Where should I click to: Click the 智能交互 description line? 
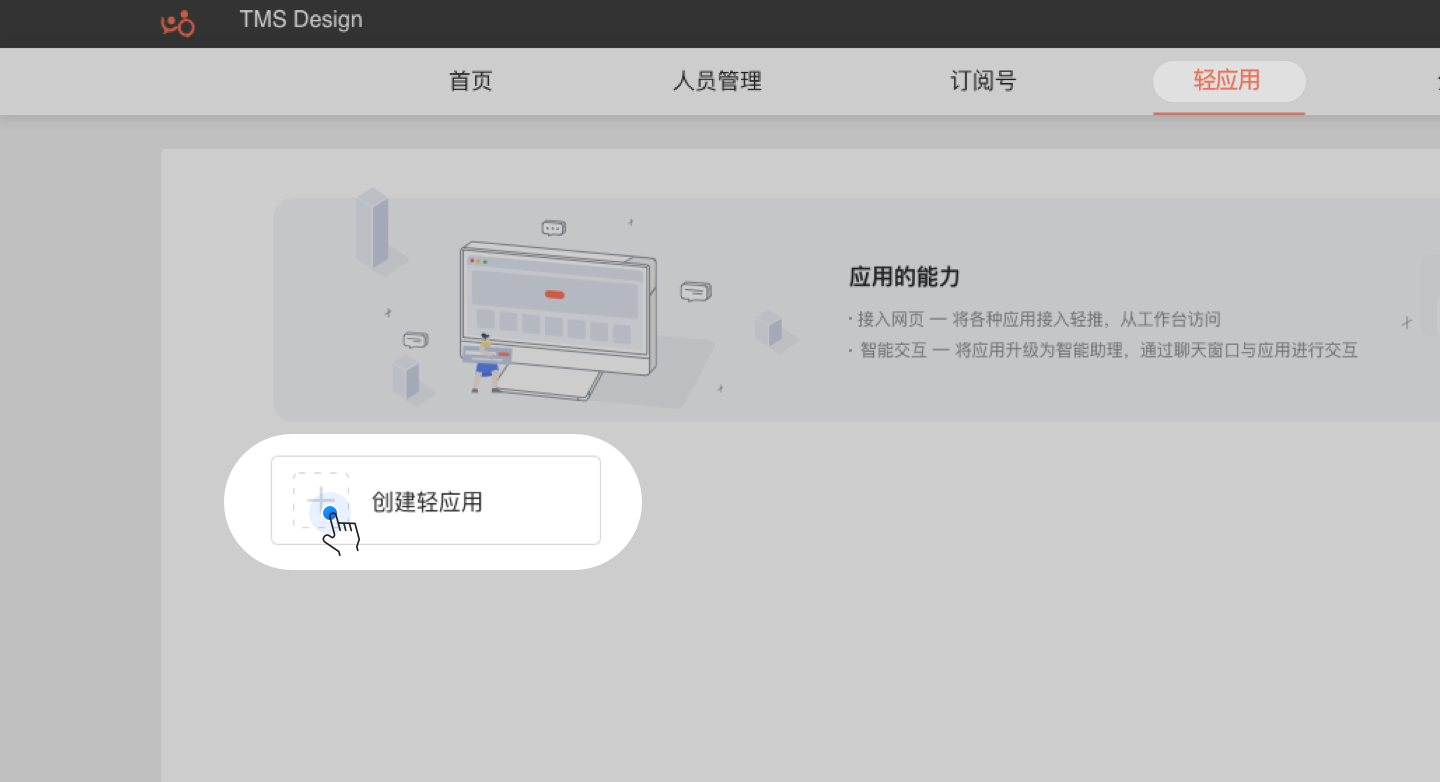pos(1102,351)
